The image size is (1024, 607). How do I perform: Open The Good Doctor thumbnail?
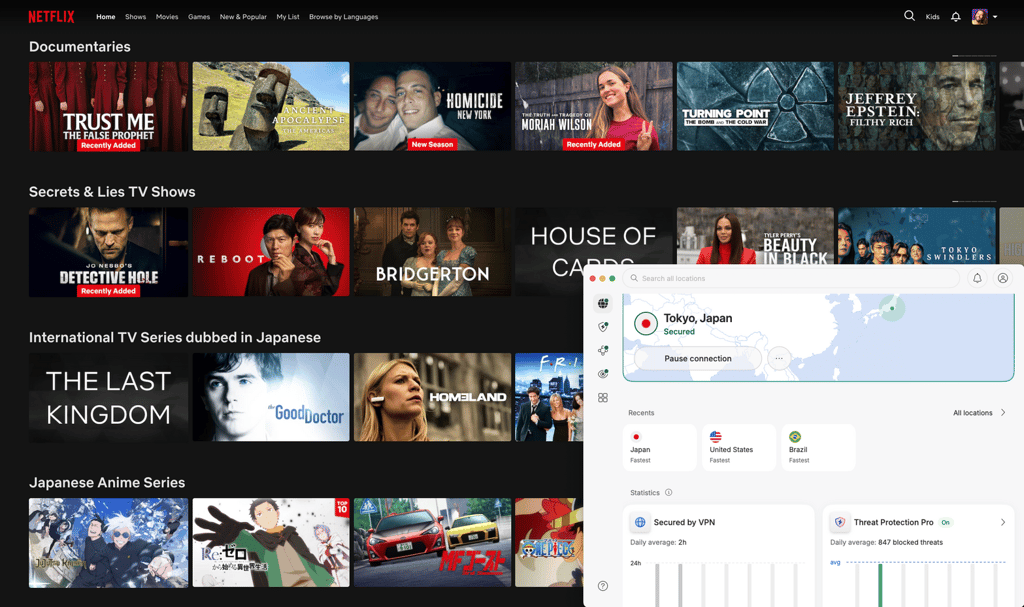271,397
